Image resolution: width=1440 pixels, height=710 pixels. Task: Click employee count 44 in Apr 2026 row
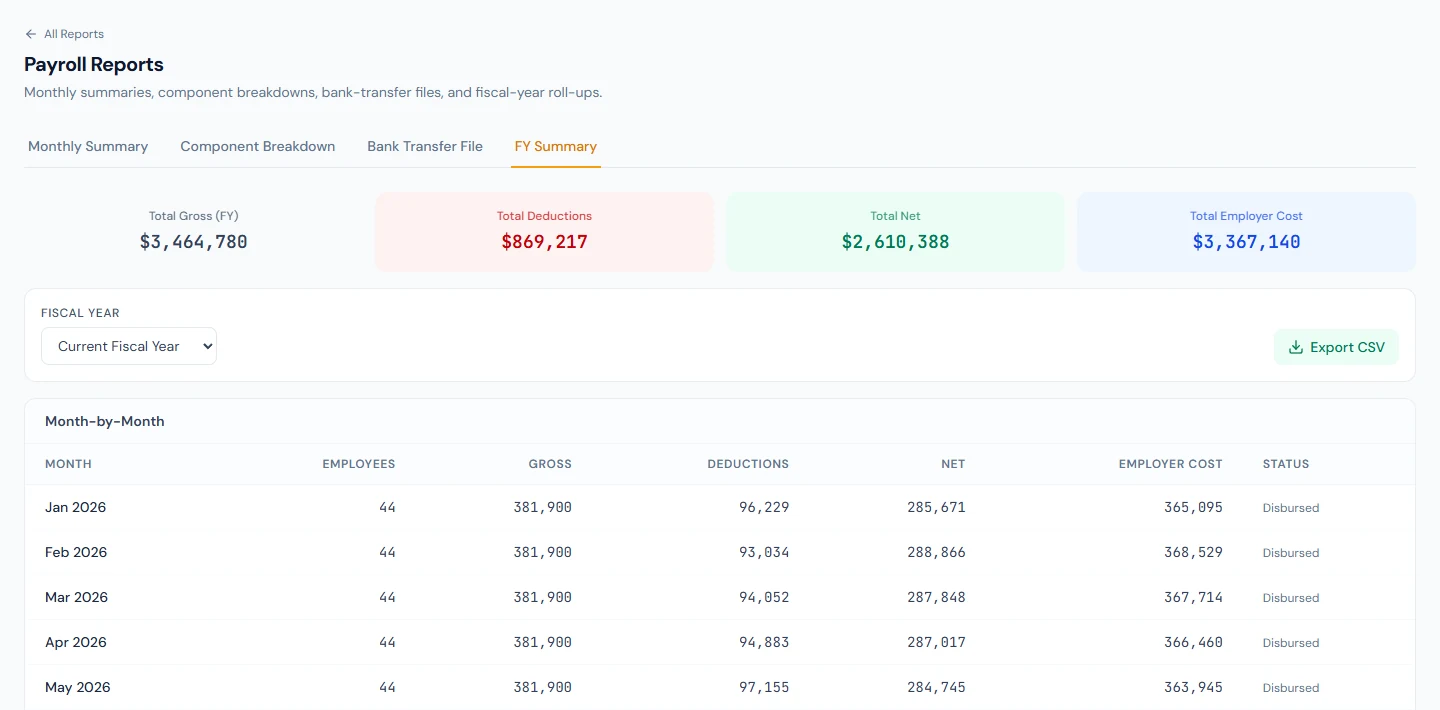click(x=387, y=642)
